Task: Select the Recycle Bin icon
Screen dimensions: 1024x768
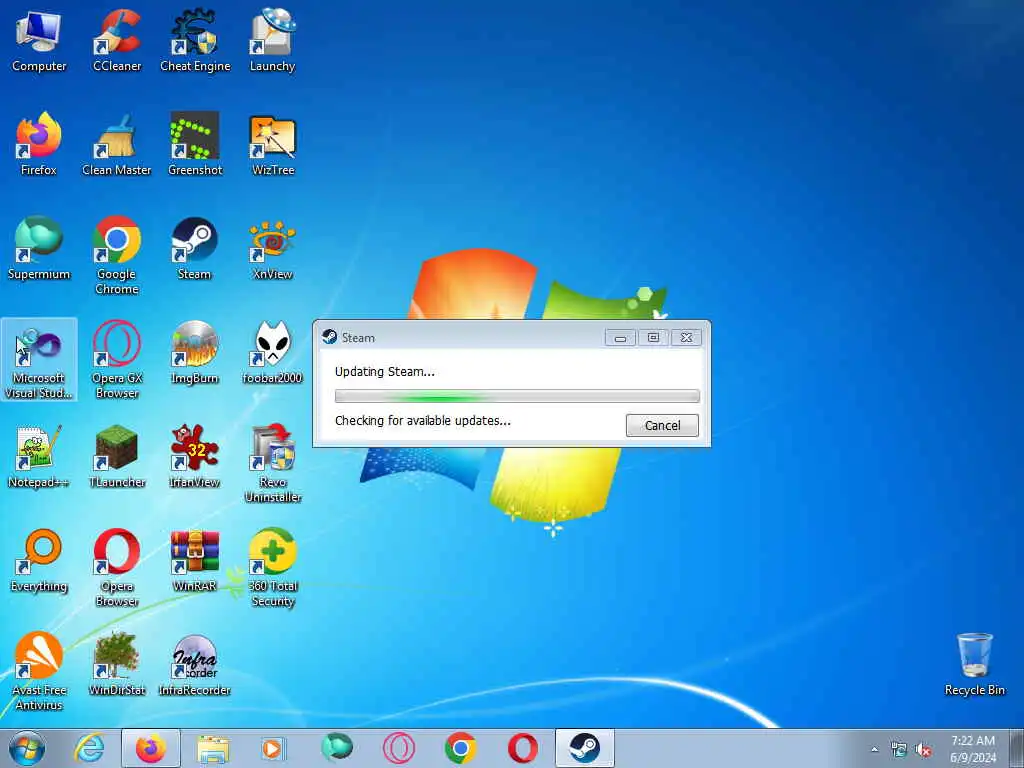Action: 974,665
